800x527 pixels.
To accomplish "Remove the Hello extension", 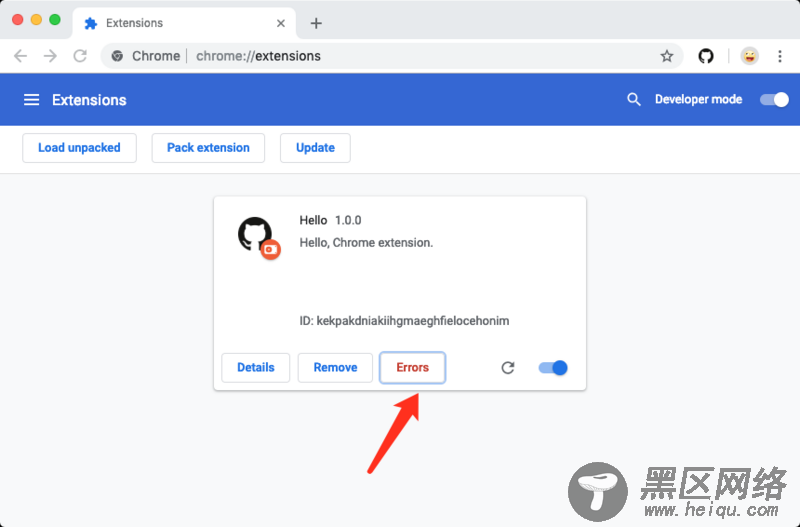I will [335, 367].
